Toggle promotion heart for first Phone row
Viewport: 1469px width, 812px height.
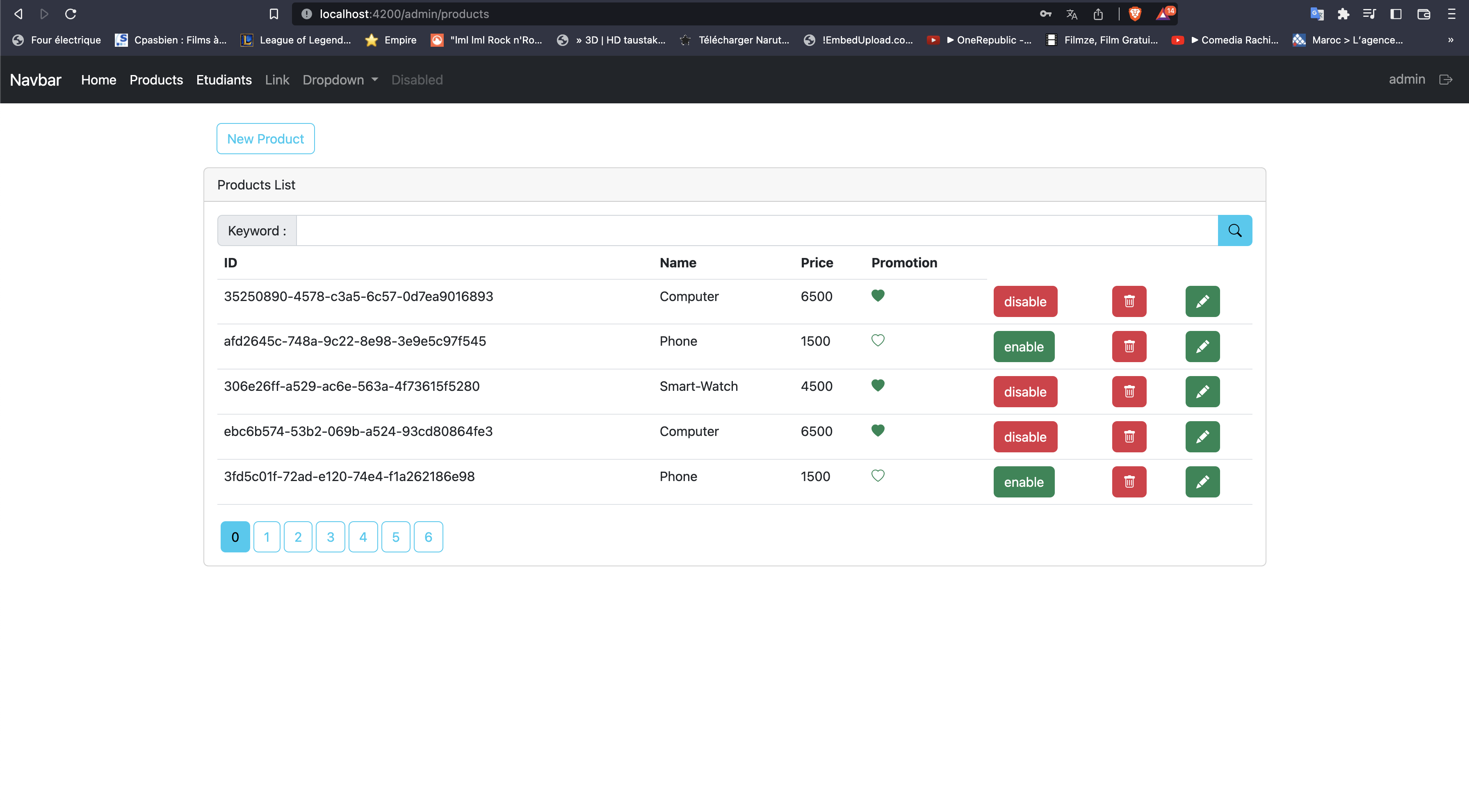point(878,340)
